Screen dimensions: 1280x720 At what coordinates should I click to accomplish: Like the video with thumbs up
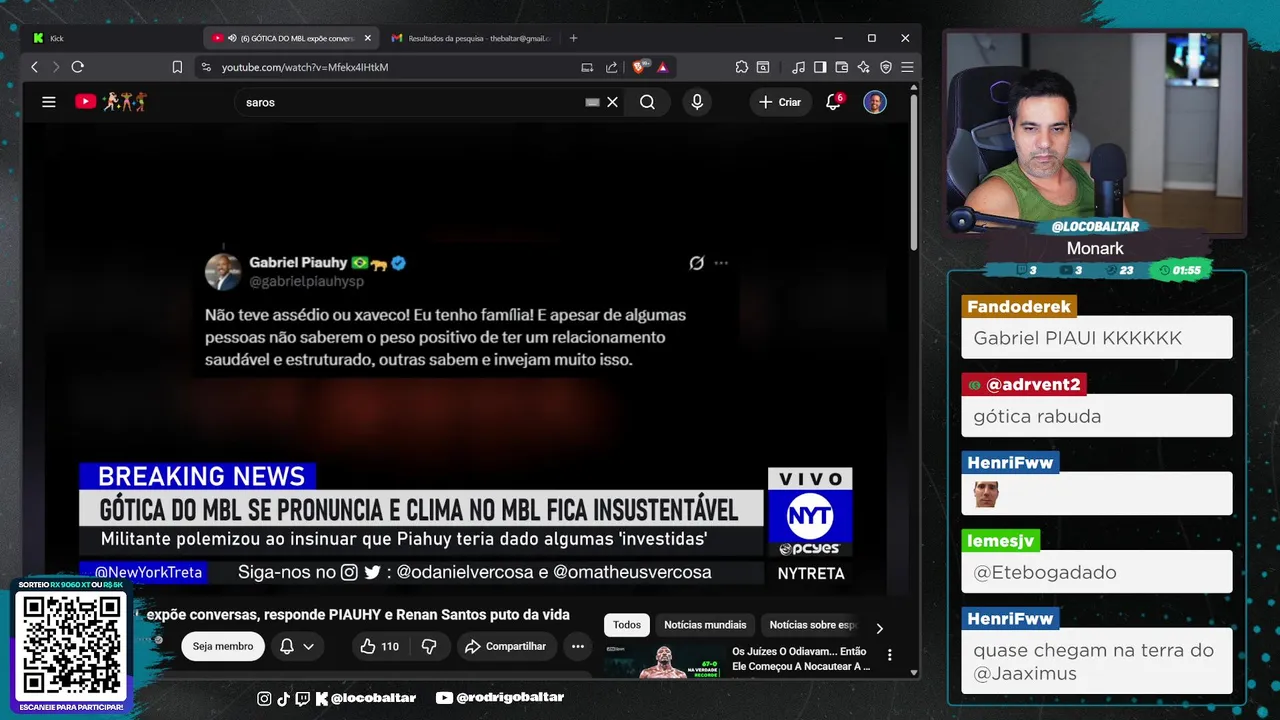click(x=380, y=646)
